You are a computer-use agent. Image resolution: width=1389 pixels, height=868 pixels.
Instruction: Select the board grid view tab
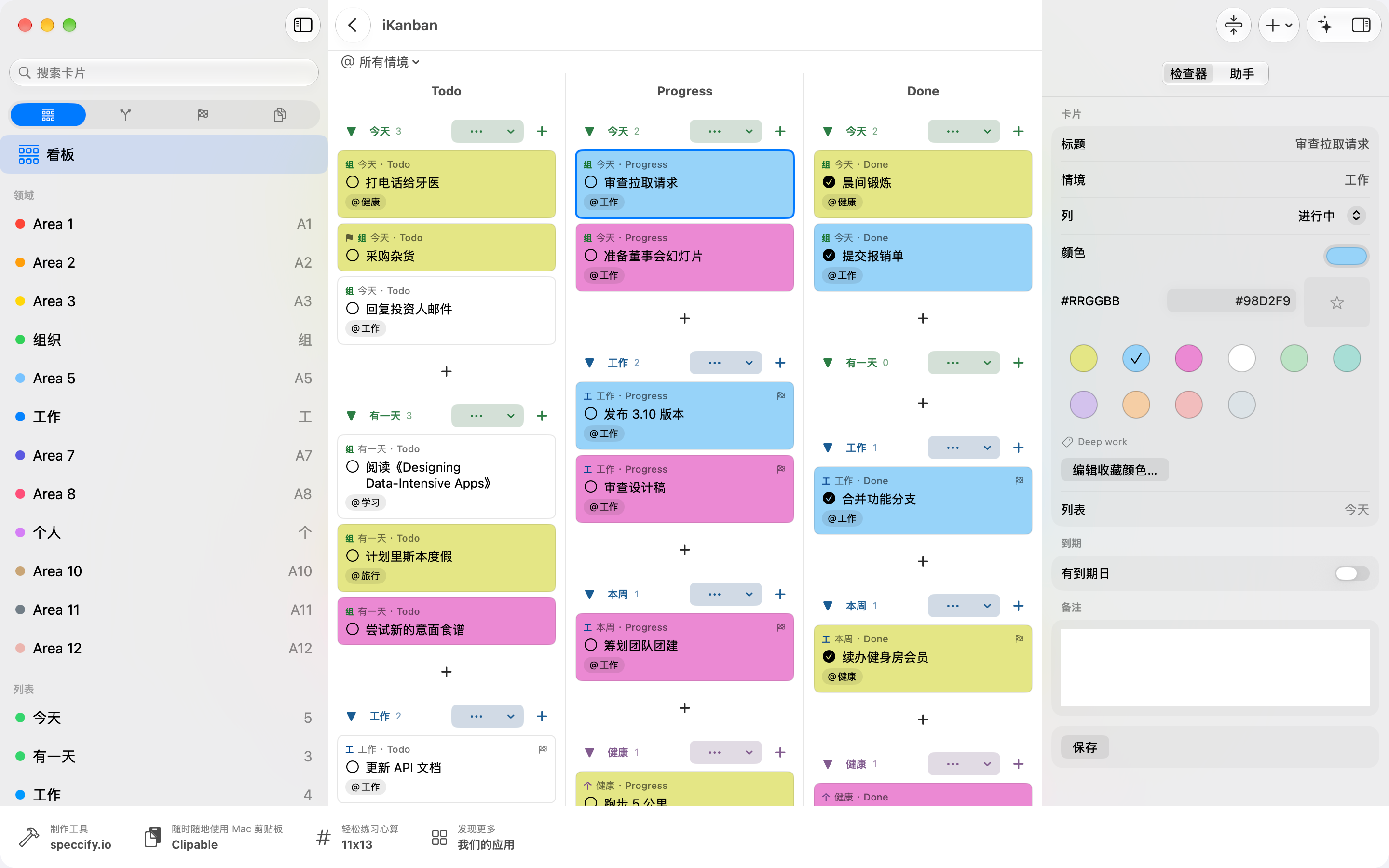[48, 115]
